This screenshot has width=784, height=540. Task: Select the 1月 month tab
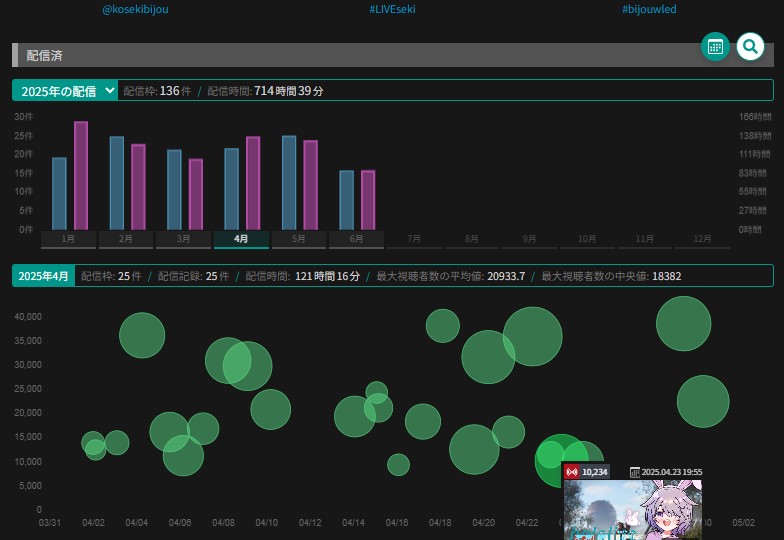click(68, 239)
